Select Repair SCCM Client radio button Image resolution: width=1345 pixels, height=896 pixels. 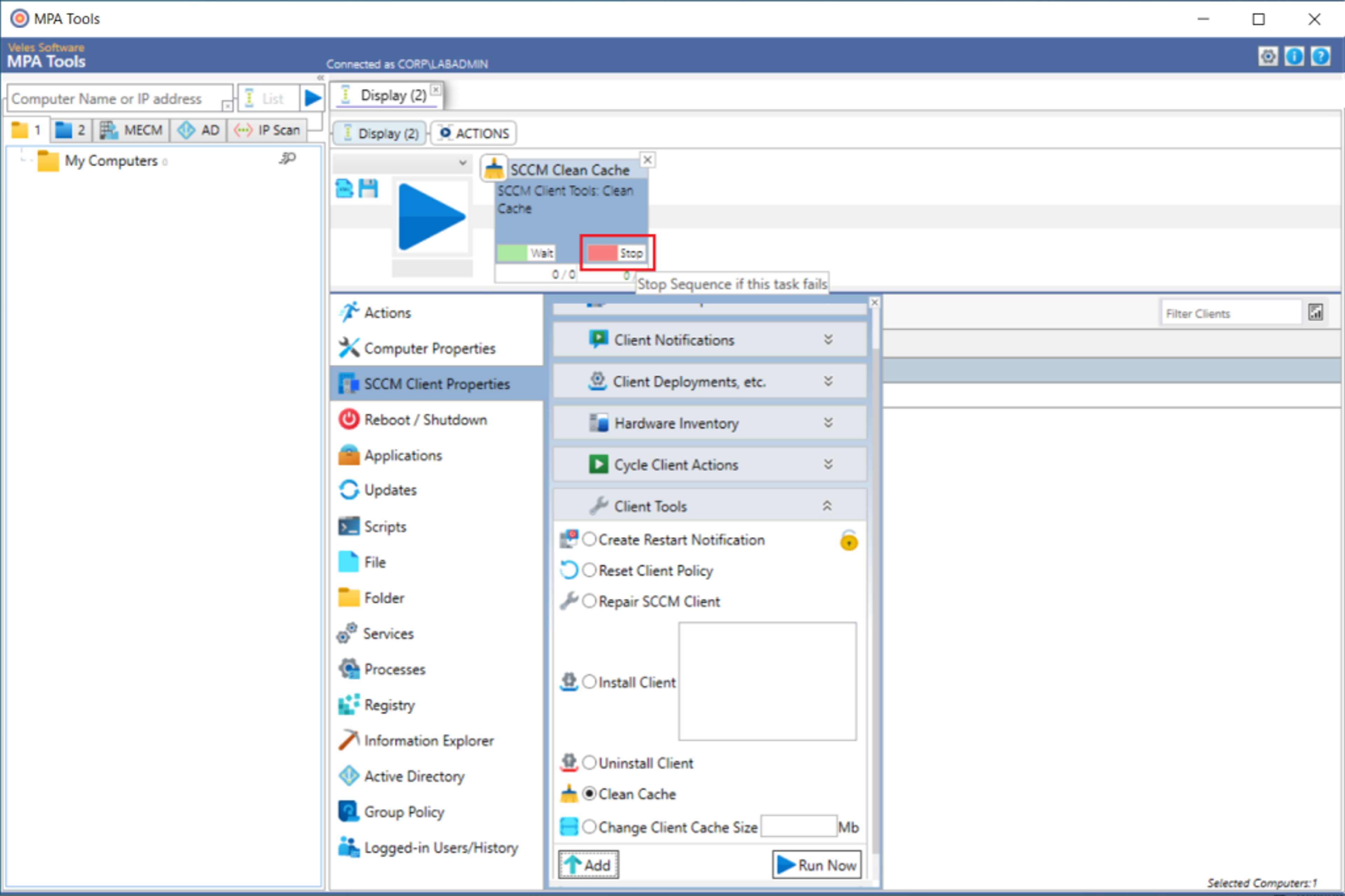point(589,601)
